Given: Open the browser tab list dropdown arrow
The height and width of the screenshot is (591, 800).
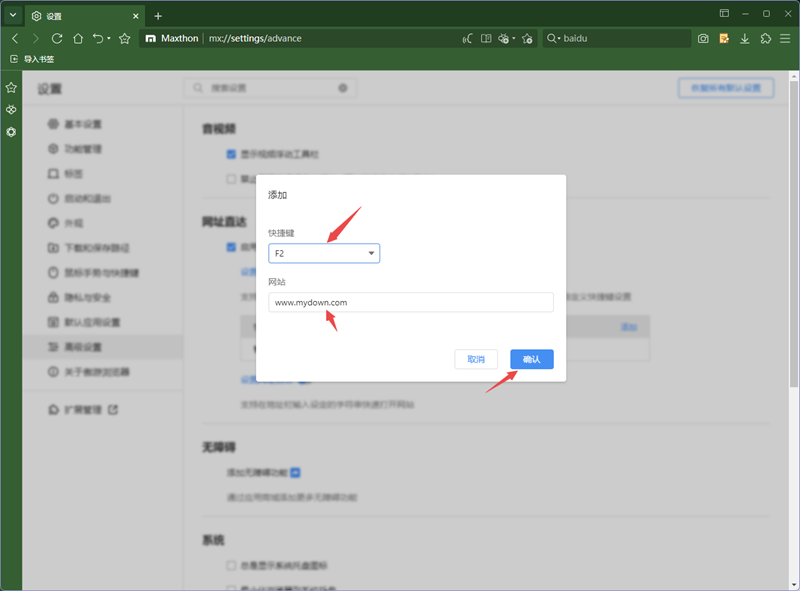Looking at the screenshot, I should click(x=11, y=14).
